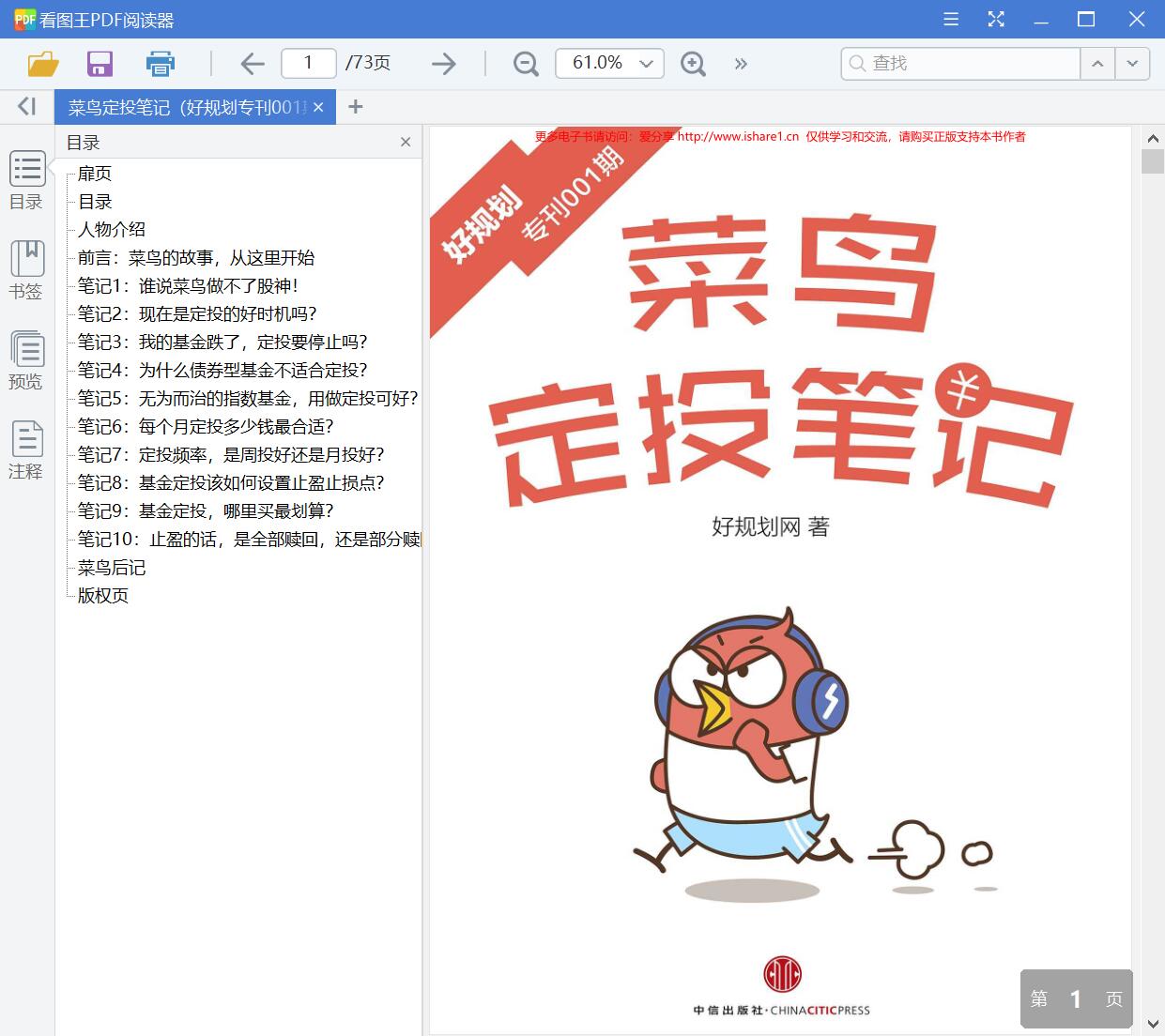1165x1036 pixels.
Task: Open the 注释 annotations sidebar panel
Action: click(x=26, y=450)
